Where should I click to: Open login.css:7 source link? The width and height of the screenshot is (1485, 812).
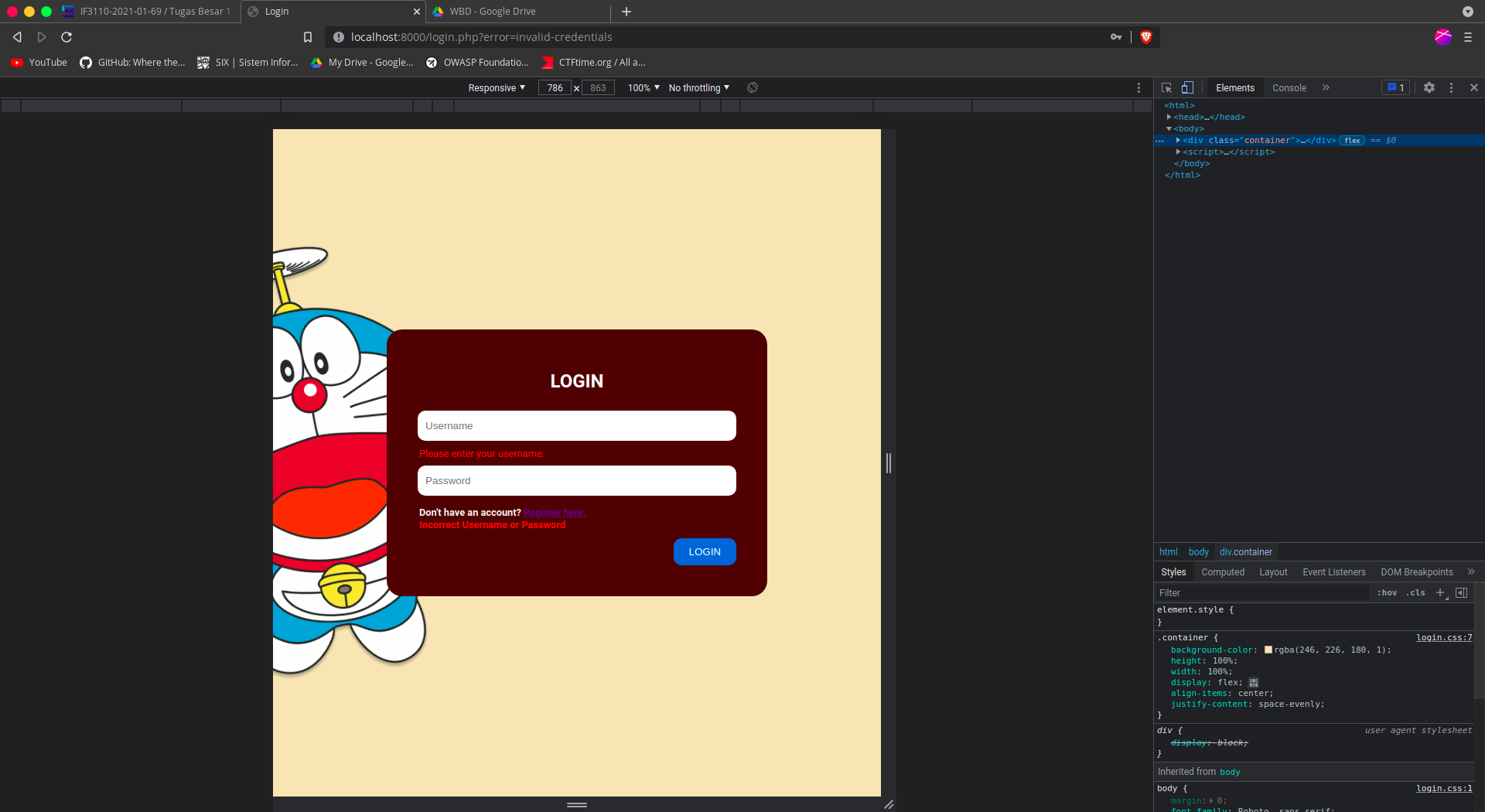1444,638
